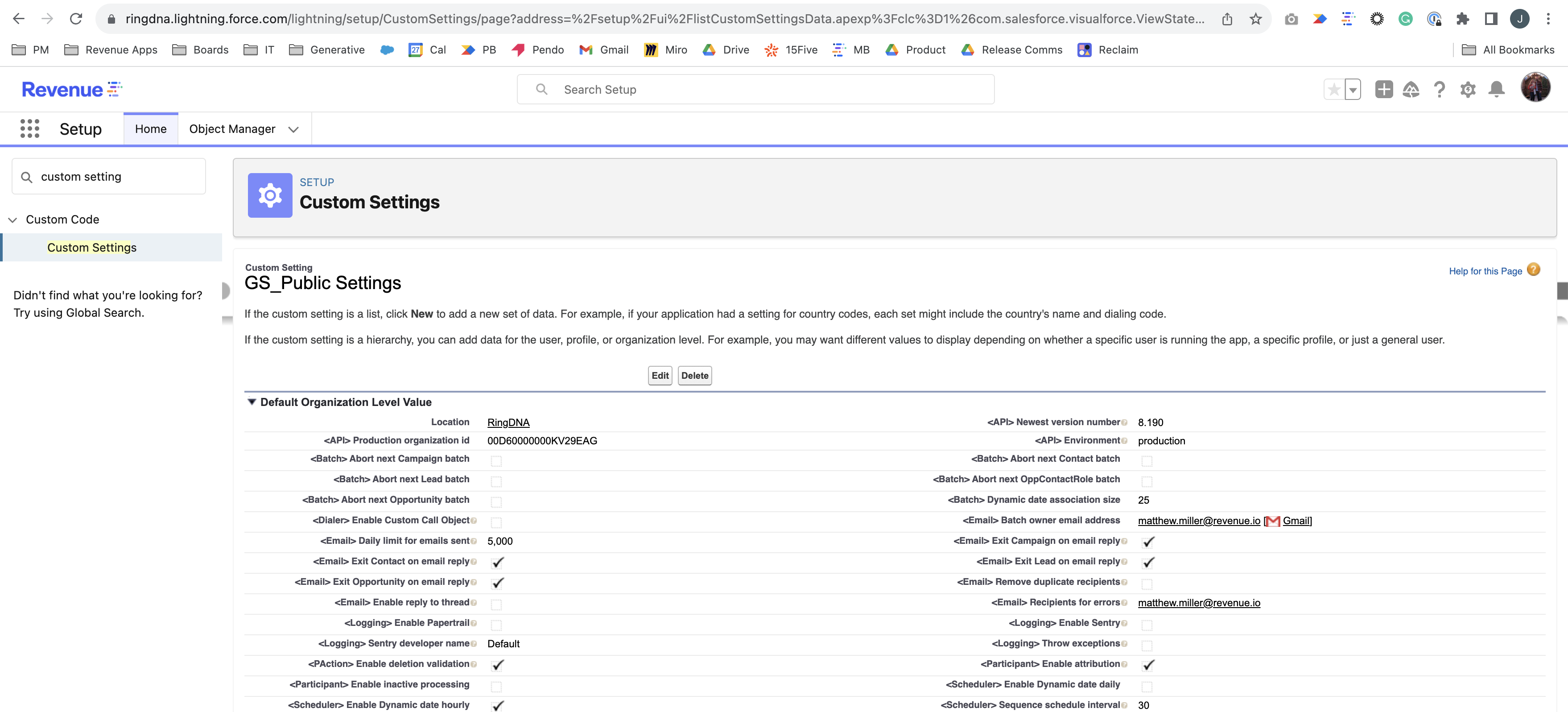Click Enable attribution checkmark

[x=1148, y=665]
